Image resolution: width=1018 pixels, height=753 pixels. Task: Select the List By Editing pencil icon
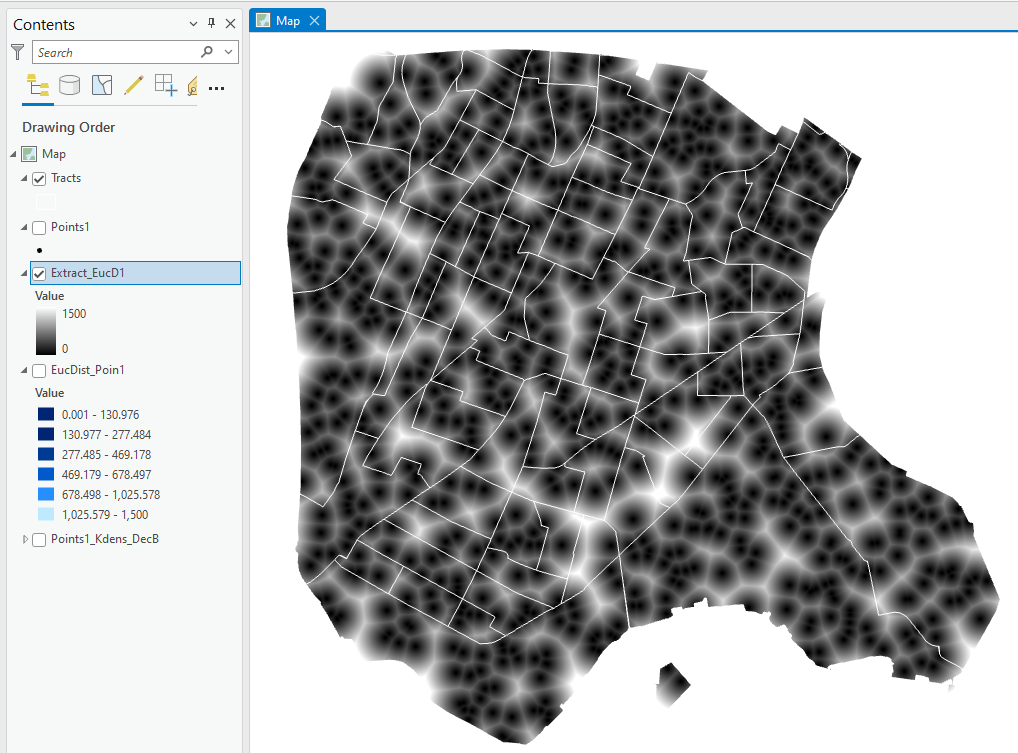coord(133,85)
